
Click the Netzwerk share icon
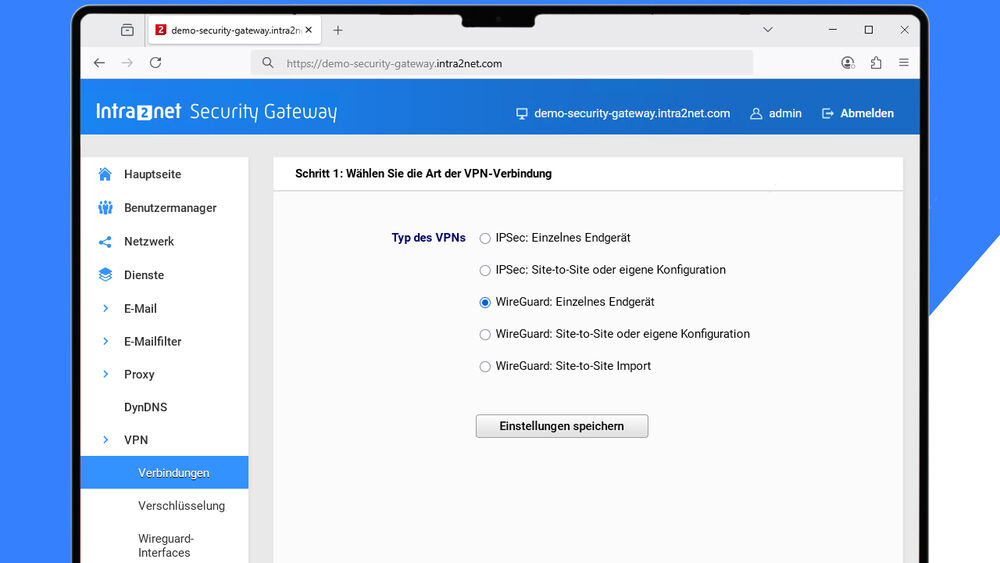(x=105, y=242)
